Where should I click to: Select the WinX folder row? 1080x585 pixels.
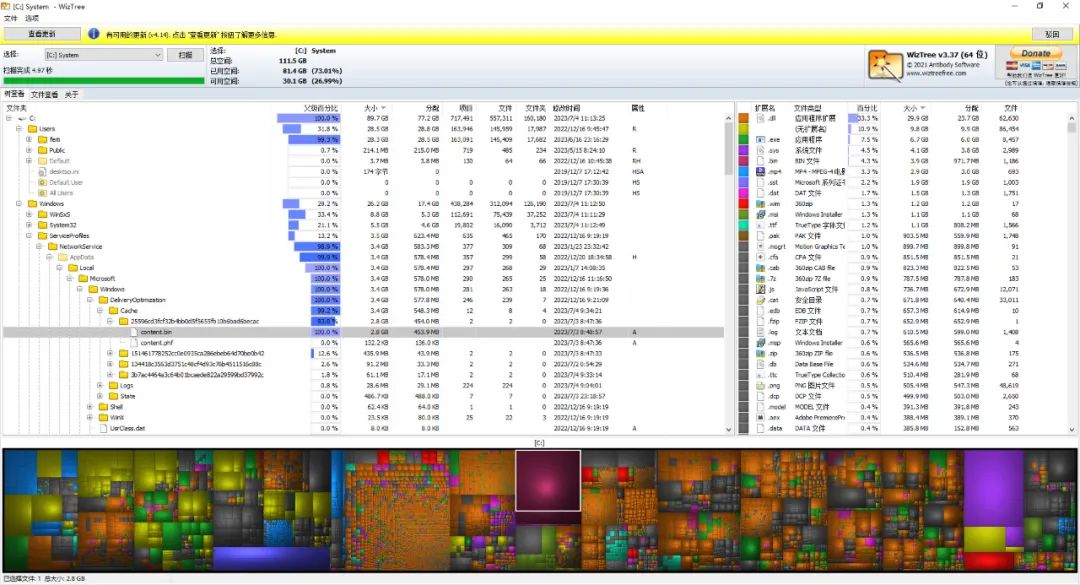coord(363,418)
